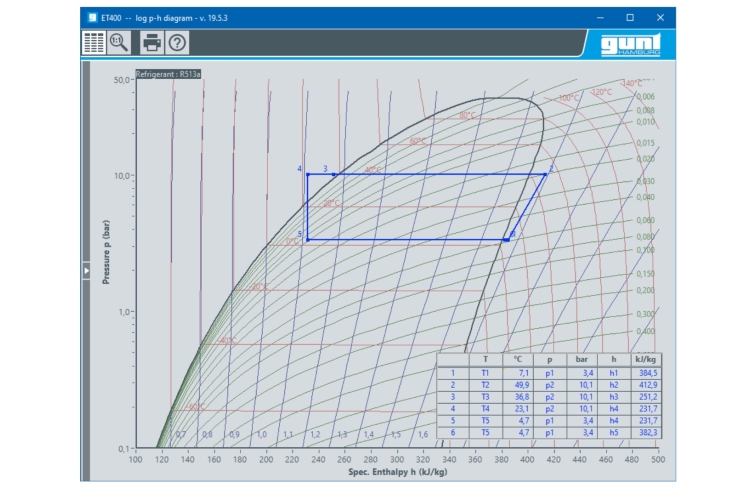The height and width of the screenshot is (488, 755).
Task: Expand the left side panel arrow
Action: click(x=86, y=271)
